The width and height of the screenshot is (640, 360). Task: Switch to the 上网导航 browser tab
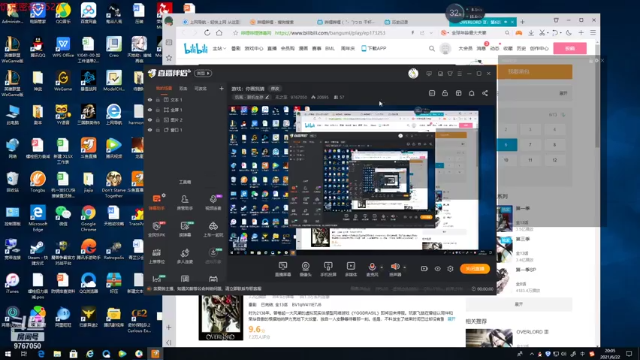pyautogui.click(x=211, y=22)
